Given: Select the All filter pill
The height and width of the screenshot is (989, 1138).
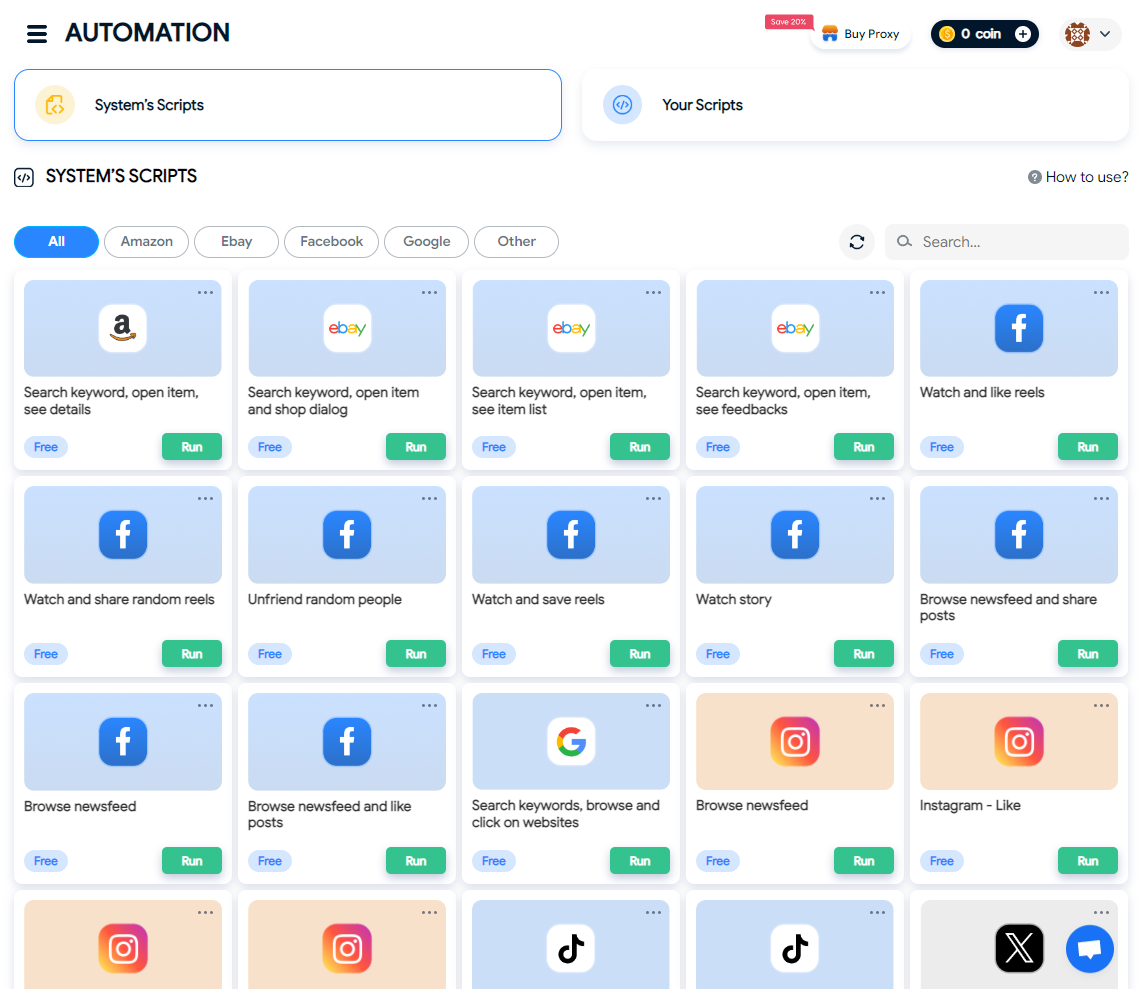Looking at the screenshot, I should (57, 242).
